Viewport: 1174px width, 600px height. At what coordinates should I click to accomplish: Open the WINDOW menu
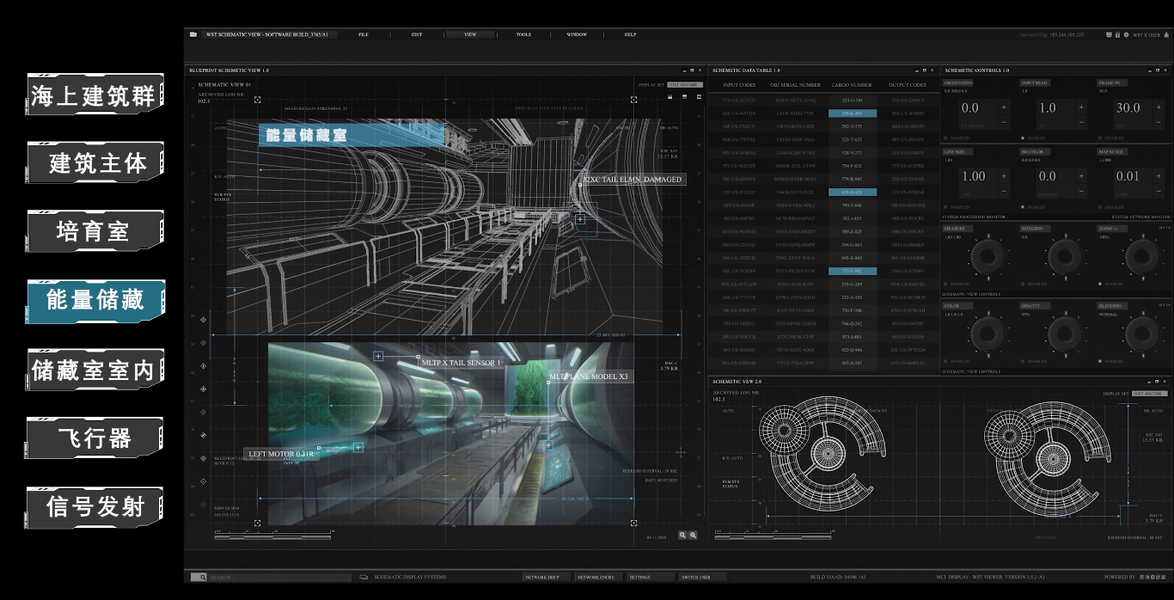pos(577,34)
